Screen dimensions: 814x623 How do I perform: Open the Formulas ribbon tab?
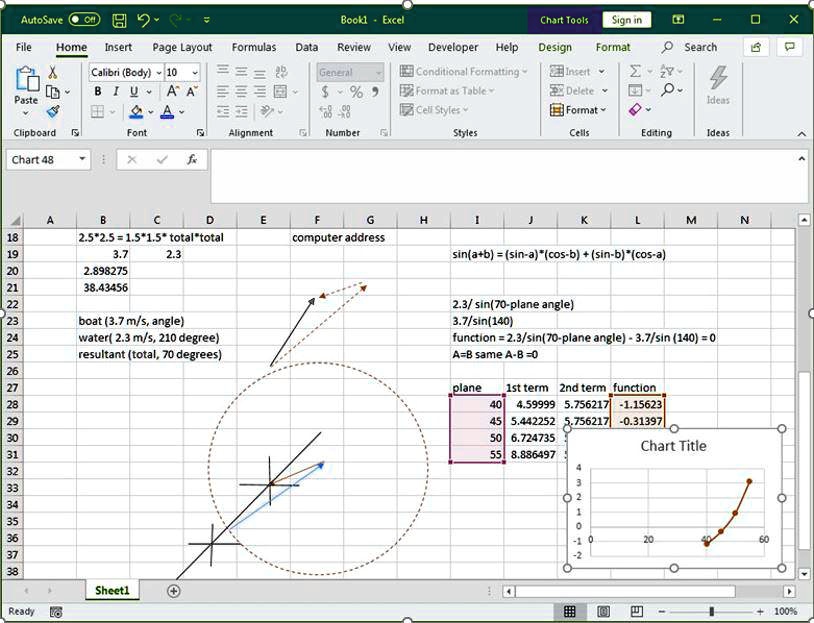pyautogui.click(x=253, y=47)
